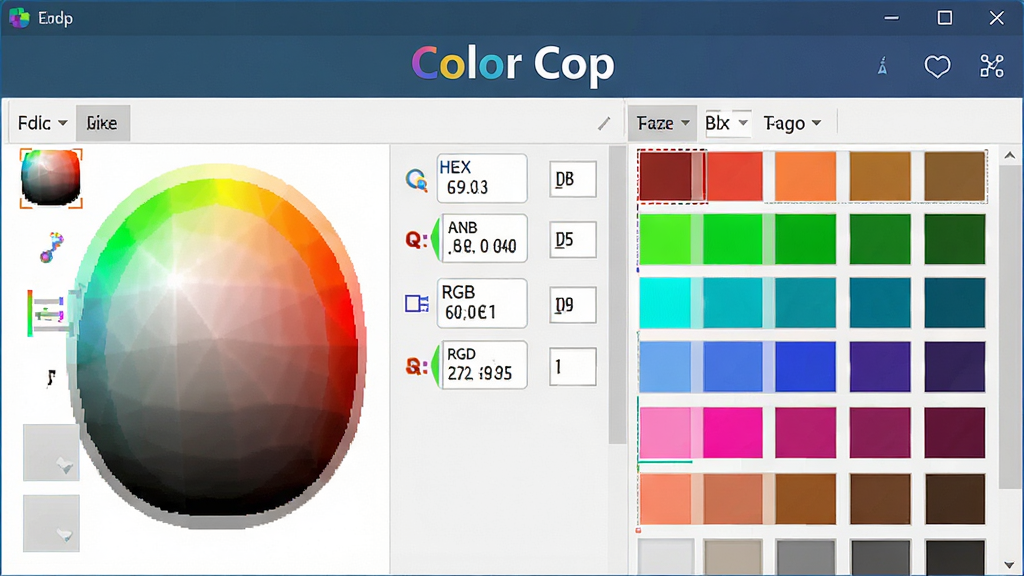Select the light blue swatch
This screenshot has width=1024, height=576.
pyautogui.click(x=665, y=367)
